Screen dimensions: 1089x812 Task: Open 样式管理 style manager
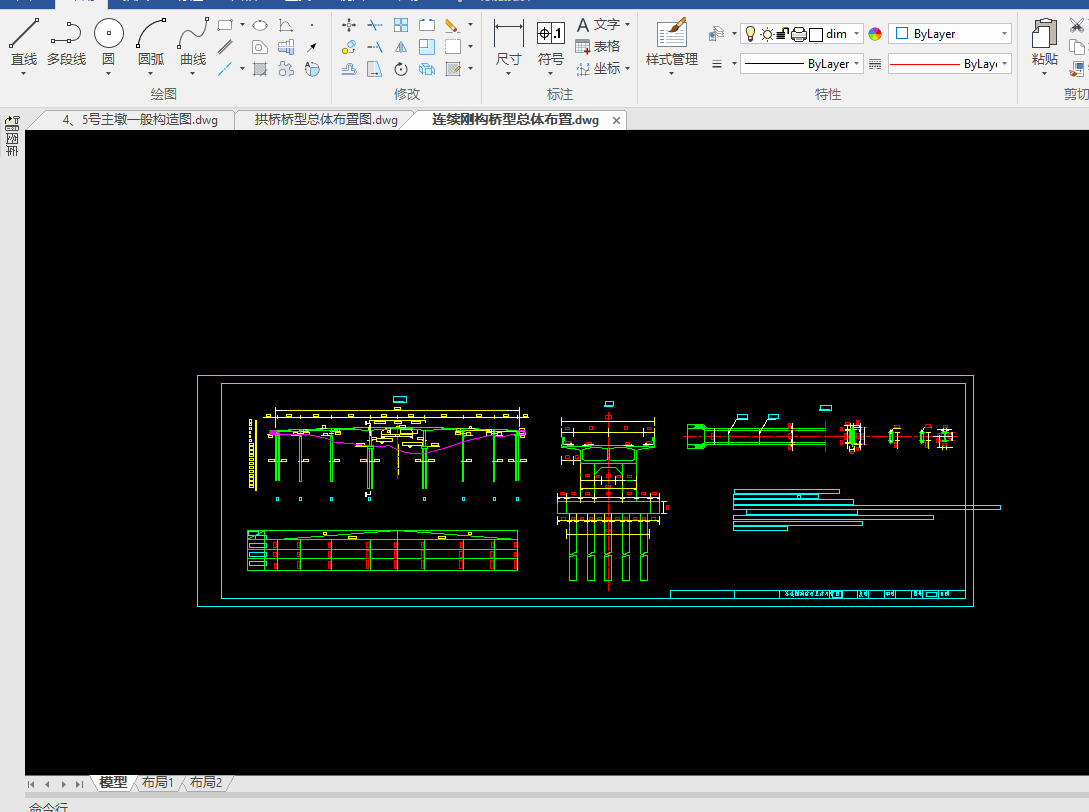click(x=672, y=43)
